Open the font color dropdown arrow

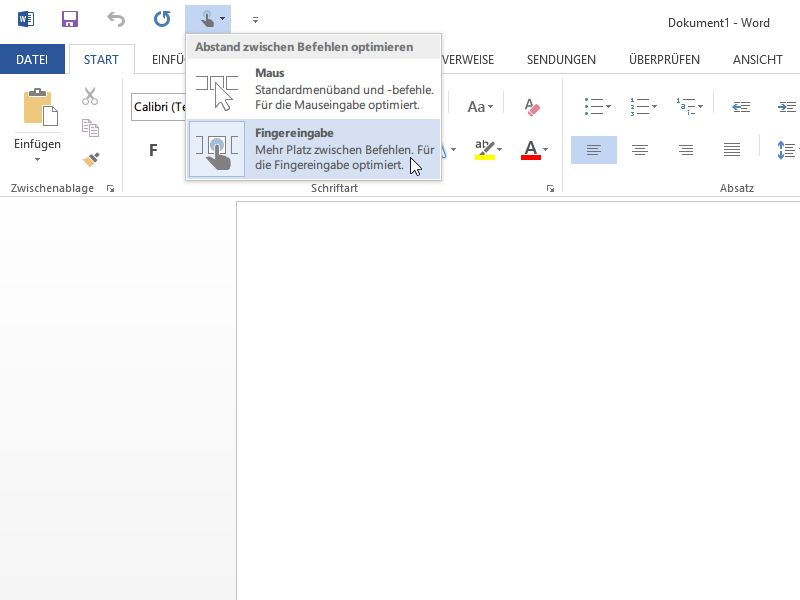click(x=545, y=149)
